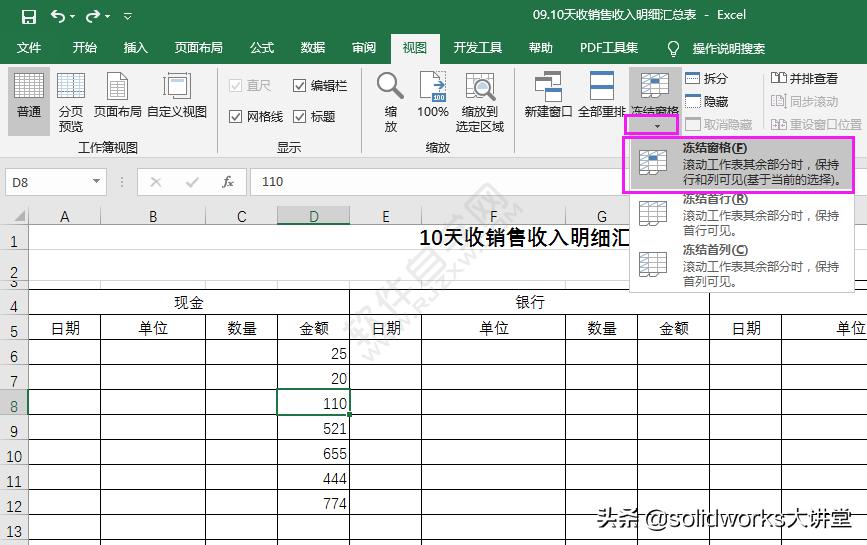Screen dimensions: 867x545
Task: Click 并排查看 view side by side
Action: (x=804, y=78)
